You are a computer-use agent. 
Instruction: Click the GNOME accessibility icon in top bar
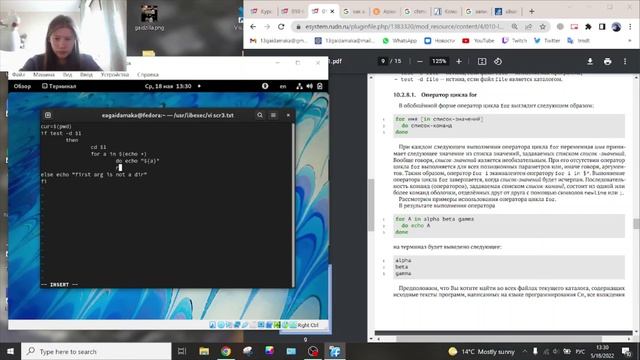[x=265, y=86]
